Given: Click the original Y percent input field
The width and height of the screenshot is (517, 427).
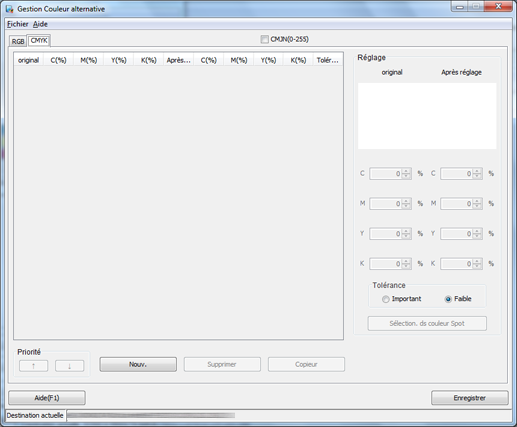Looking at the screenshot, I should 386,234.
